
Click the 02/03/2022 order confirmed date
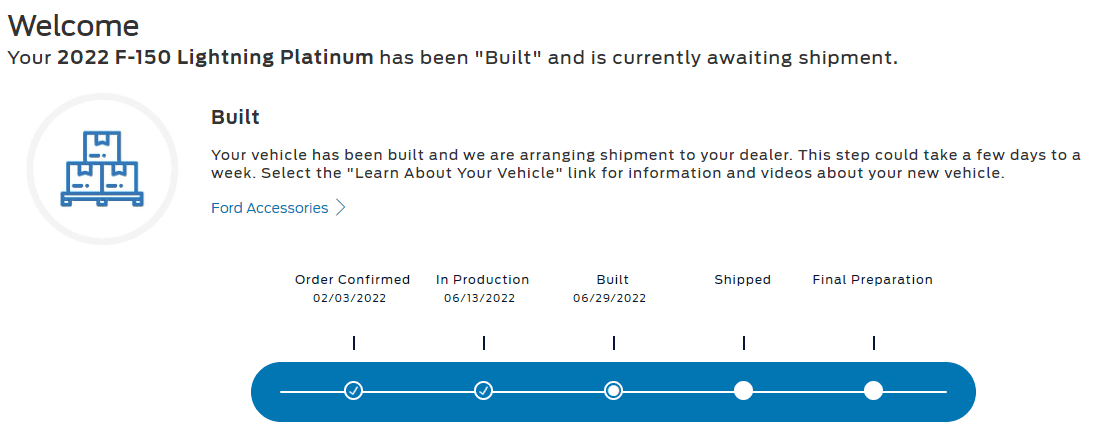(349, 298)
